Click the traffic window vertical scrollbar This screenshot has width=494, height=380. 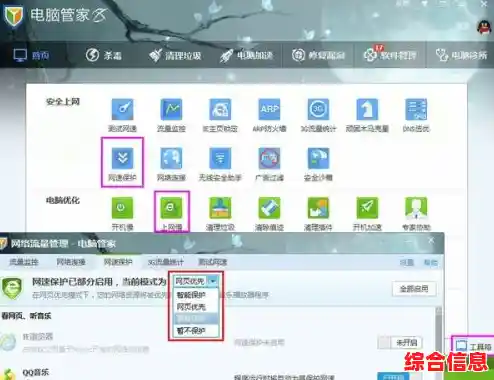point(439,343)
